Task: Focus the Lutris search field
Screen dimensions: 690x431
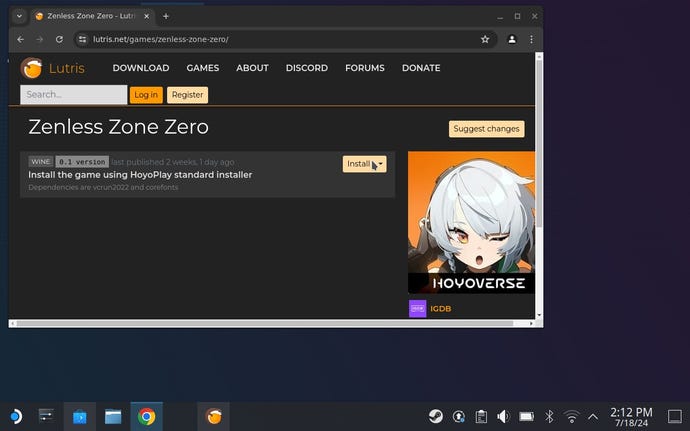Action: (73, 95)
